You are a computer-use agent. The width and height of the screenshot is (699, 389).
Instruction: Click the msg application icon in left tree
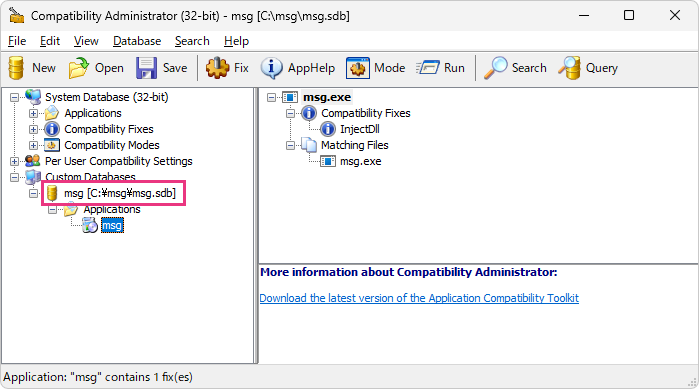click(90, 226)
